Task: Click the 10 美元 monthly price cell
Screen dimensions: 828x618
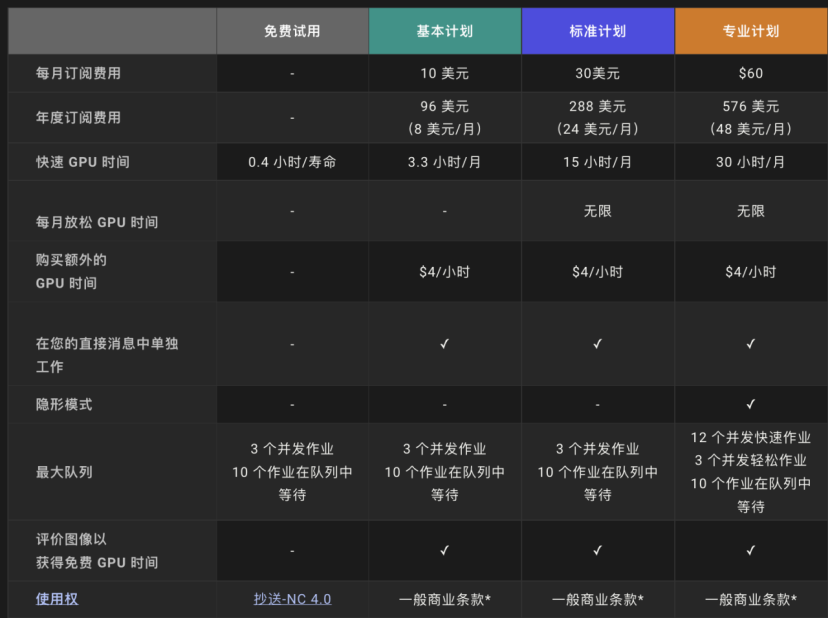Action: [445, 73]
